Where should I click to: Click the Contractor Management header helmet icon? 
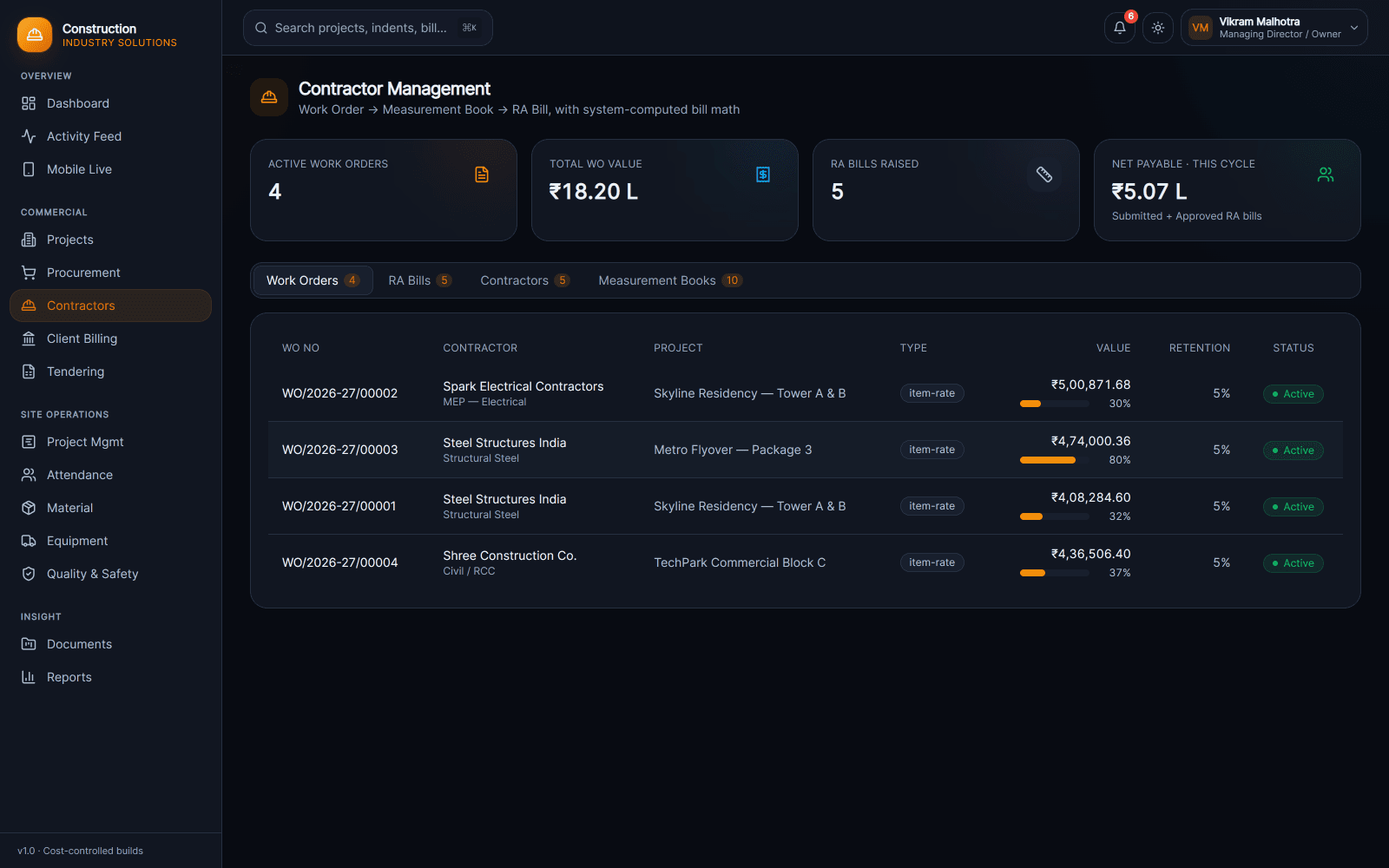tap(269, 97)
